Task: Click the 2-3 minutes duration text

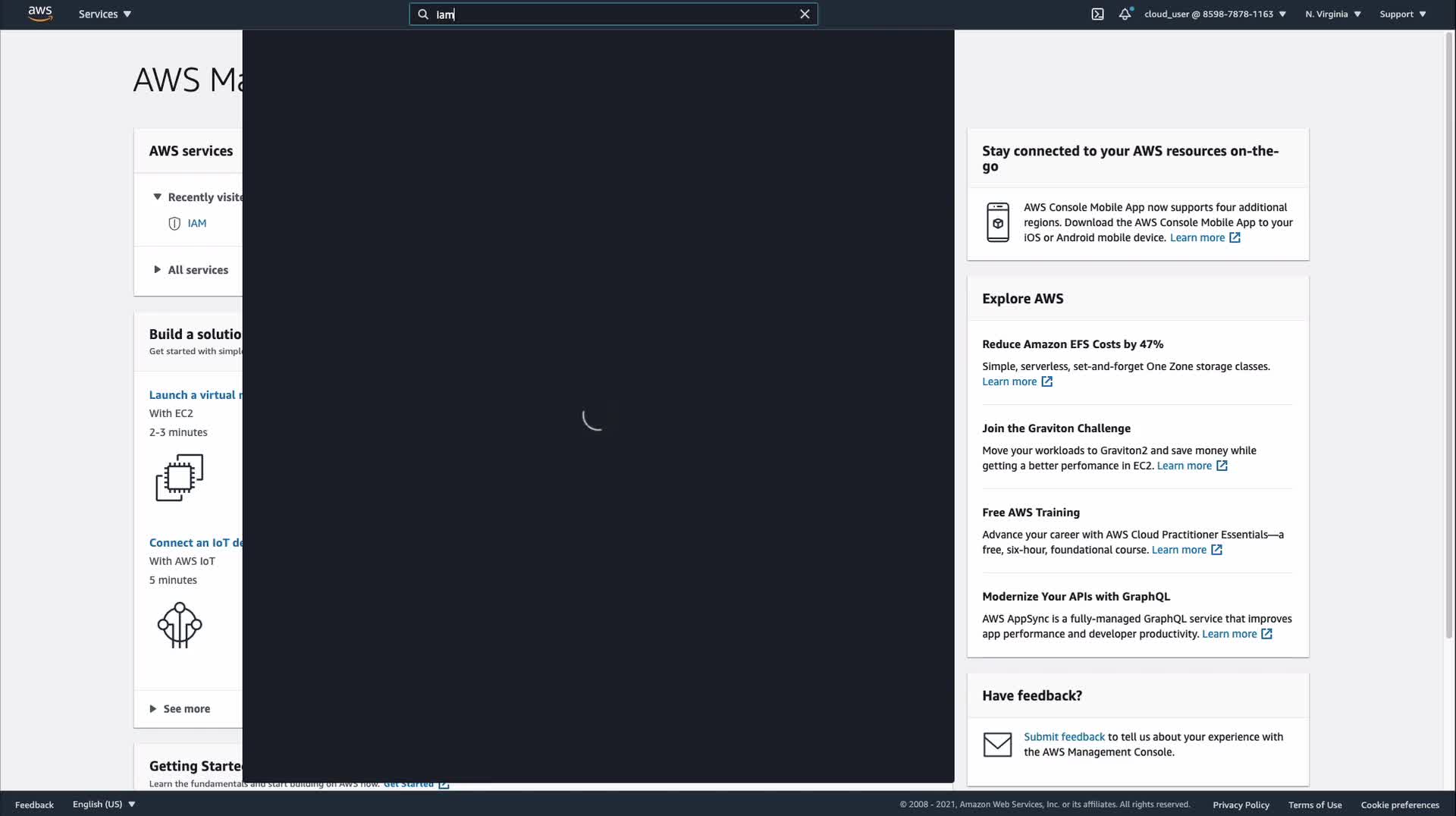Action: 178,432
